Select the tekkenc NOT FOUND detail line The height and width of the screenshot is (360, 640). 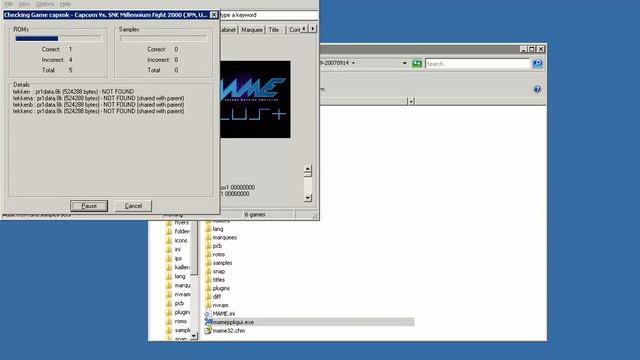(98, 111)
